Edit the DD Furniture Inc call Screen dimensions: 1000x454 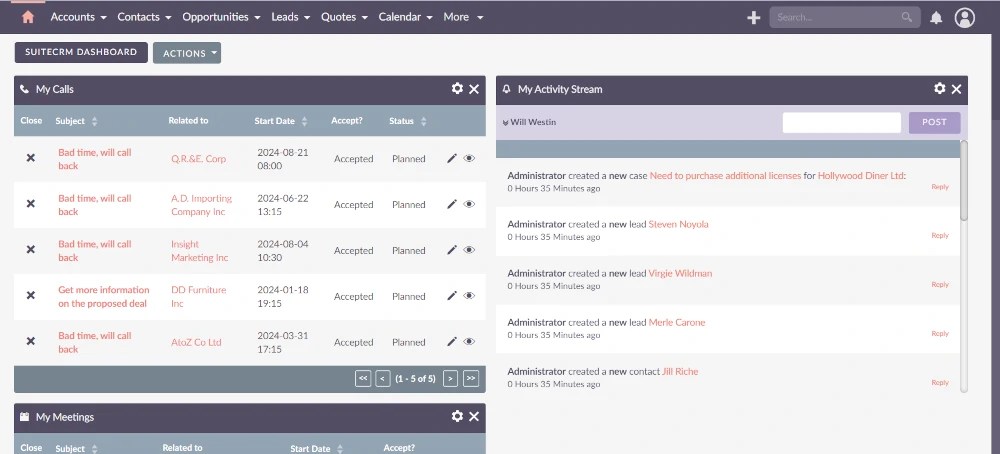coord(452,296)
